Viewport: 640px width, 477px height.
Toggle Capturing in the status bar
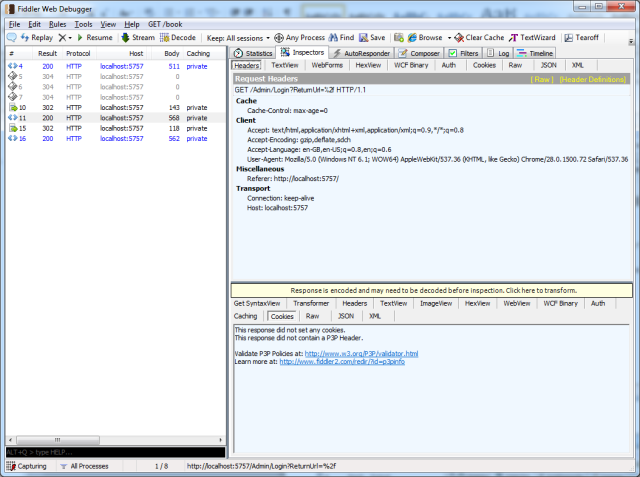tap(27, 466)
